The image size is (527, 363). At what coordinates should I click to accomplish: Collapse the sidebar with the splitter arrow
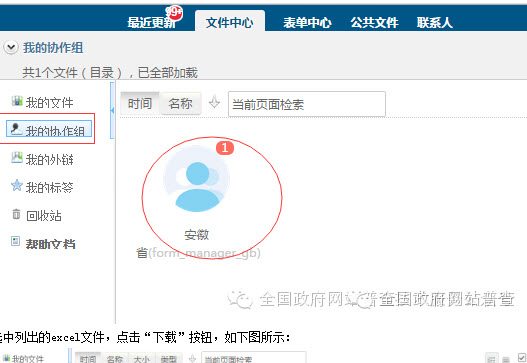coord(112,110)
